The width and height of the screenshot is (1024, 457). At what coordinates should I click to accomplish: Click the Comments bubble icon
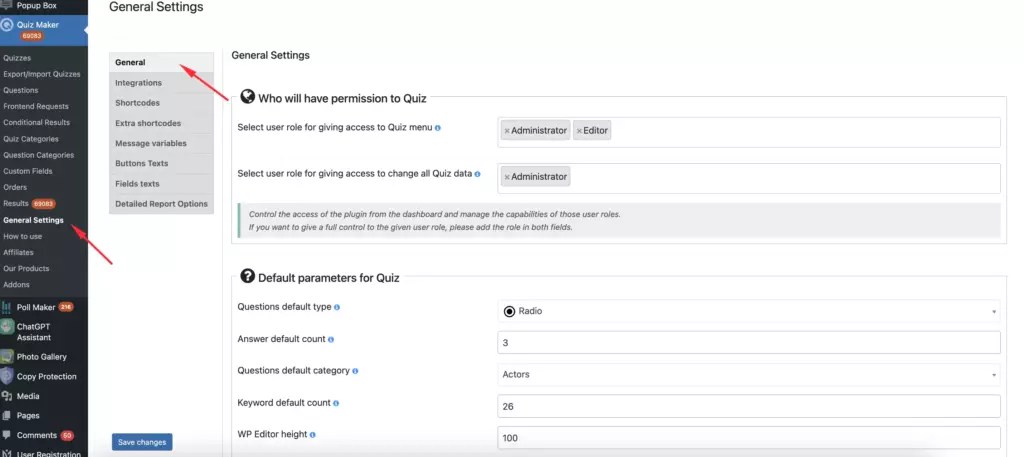point(7,435)
